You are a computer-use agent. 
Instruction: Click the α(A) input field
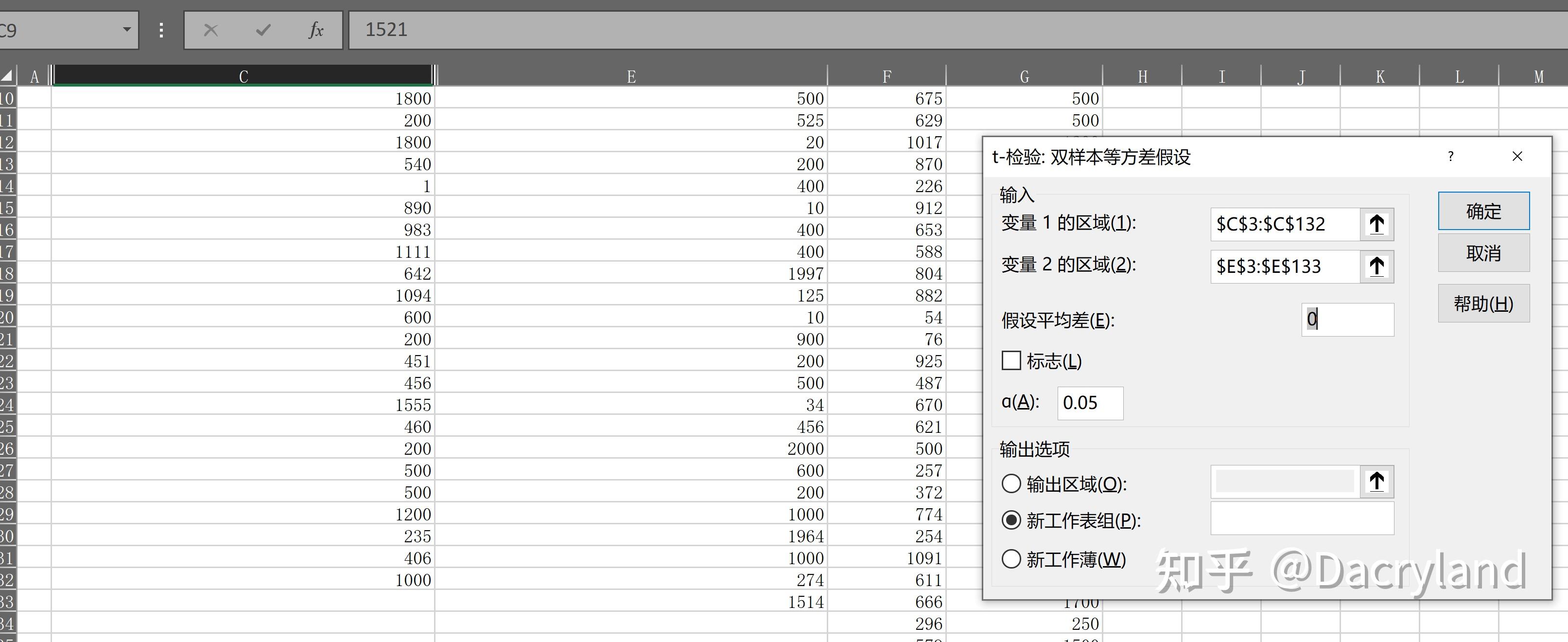(x=1090, y=403)
